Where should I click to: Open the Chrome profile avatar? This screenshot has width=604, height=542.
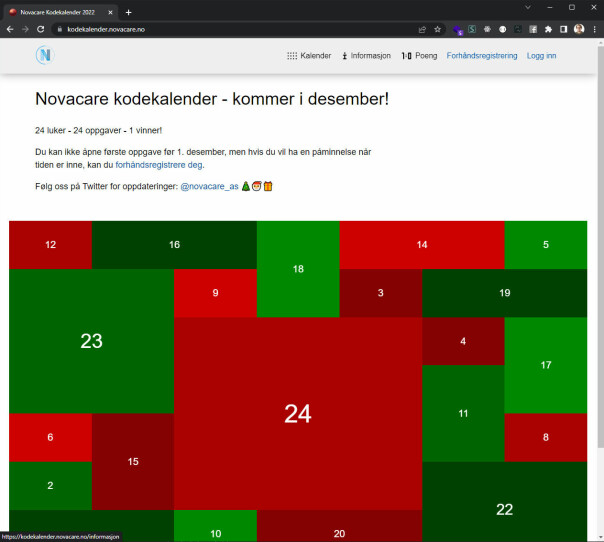(x=579, y=29)
